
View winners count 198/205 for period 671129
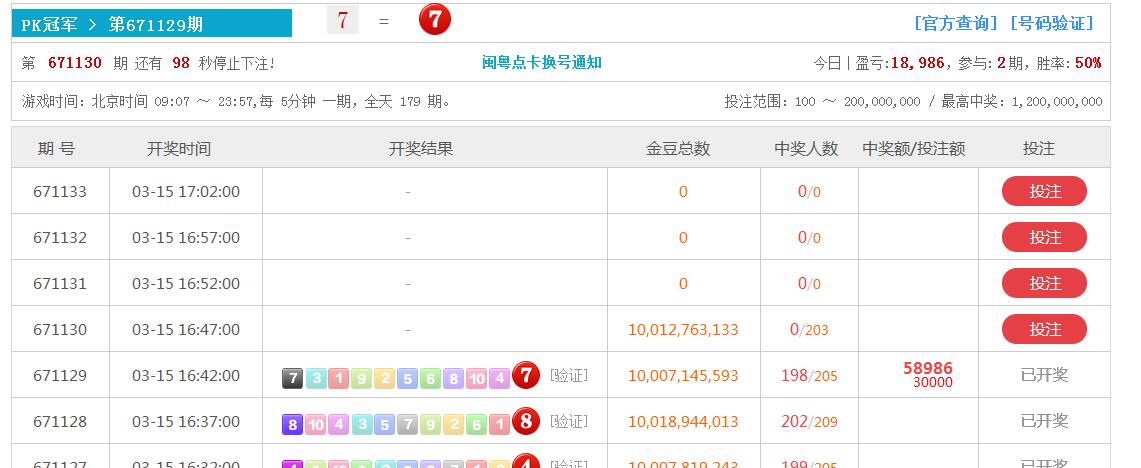click(x=808, y=376)
